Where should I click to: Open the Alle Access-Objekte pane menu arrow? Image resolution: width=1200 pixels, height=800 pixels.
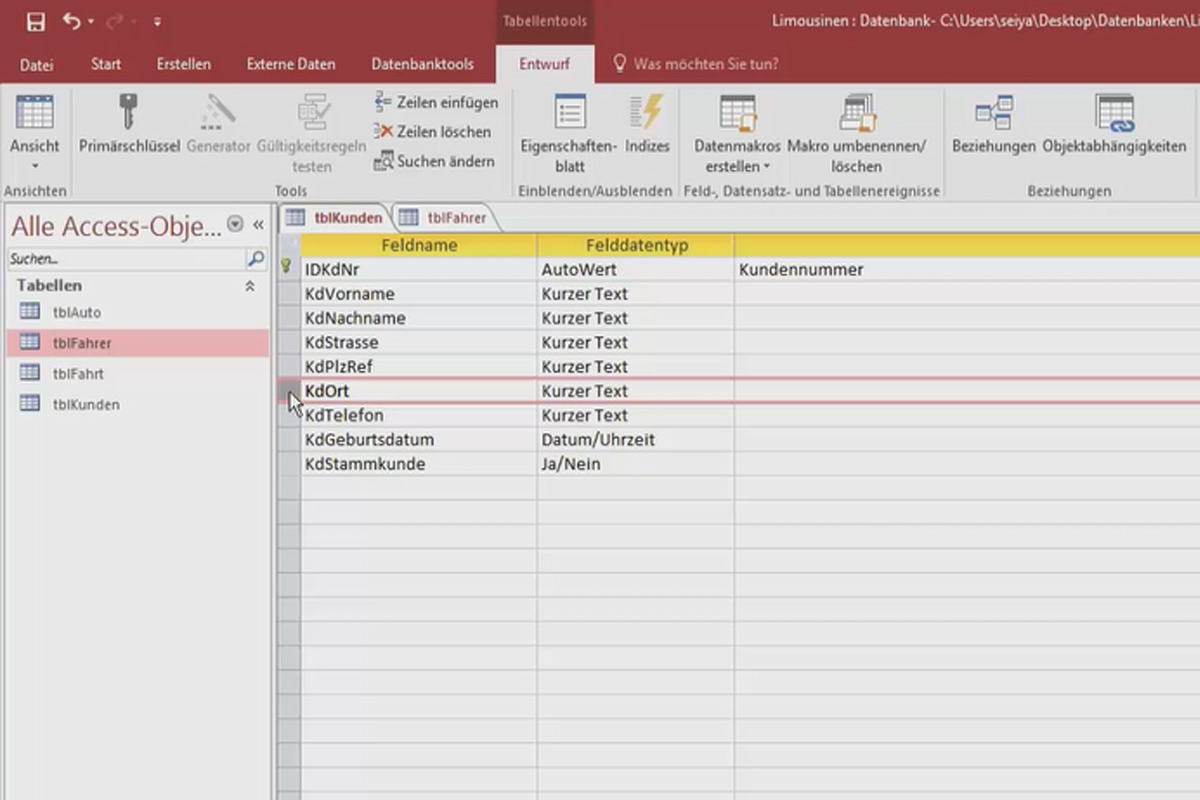pyautogui.click(x=235, y=225)
